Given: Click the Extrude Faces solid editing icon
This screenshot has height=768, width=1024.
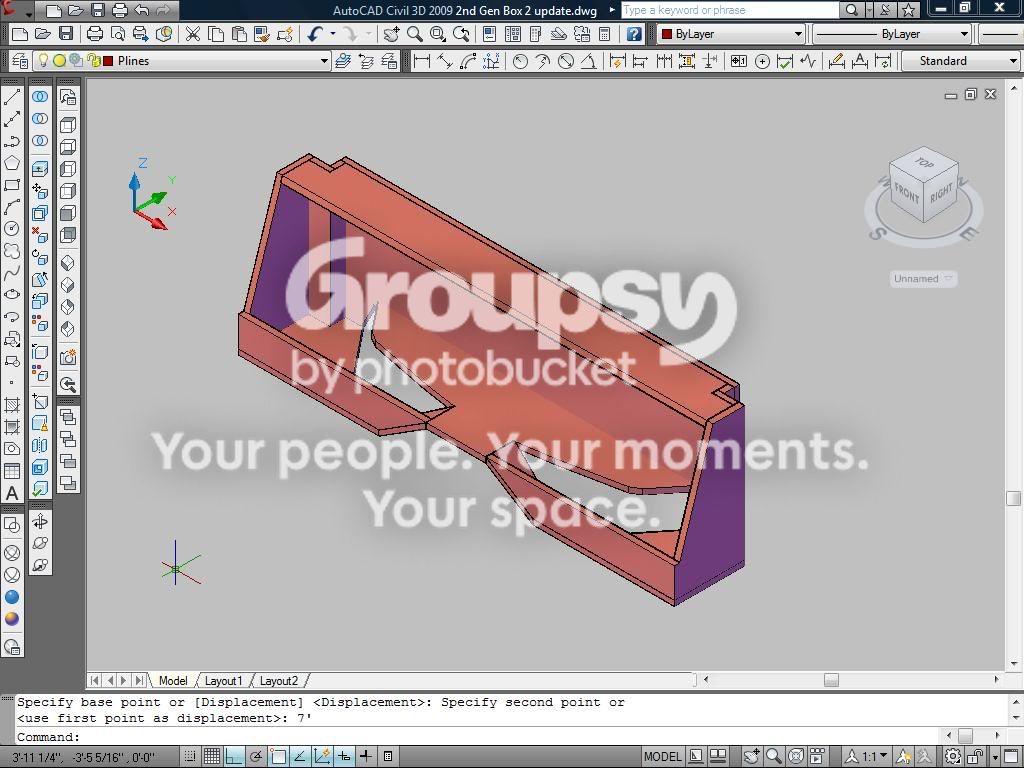Looking at the screenshot, I should click(x=40, y=169).
